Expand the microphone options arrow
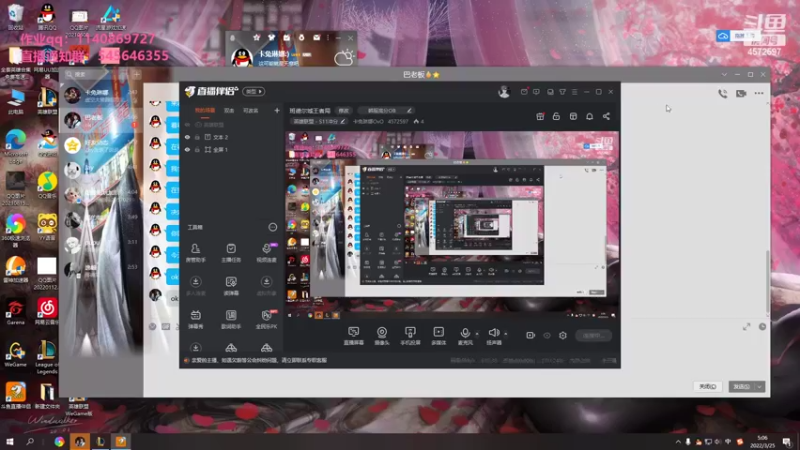The height and width of the screenshot is (450, 800). (477, 334)
